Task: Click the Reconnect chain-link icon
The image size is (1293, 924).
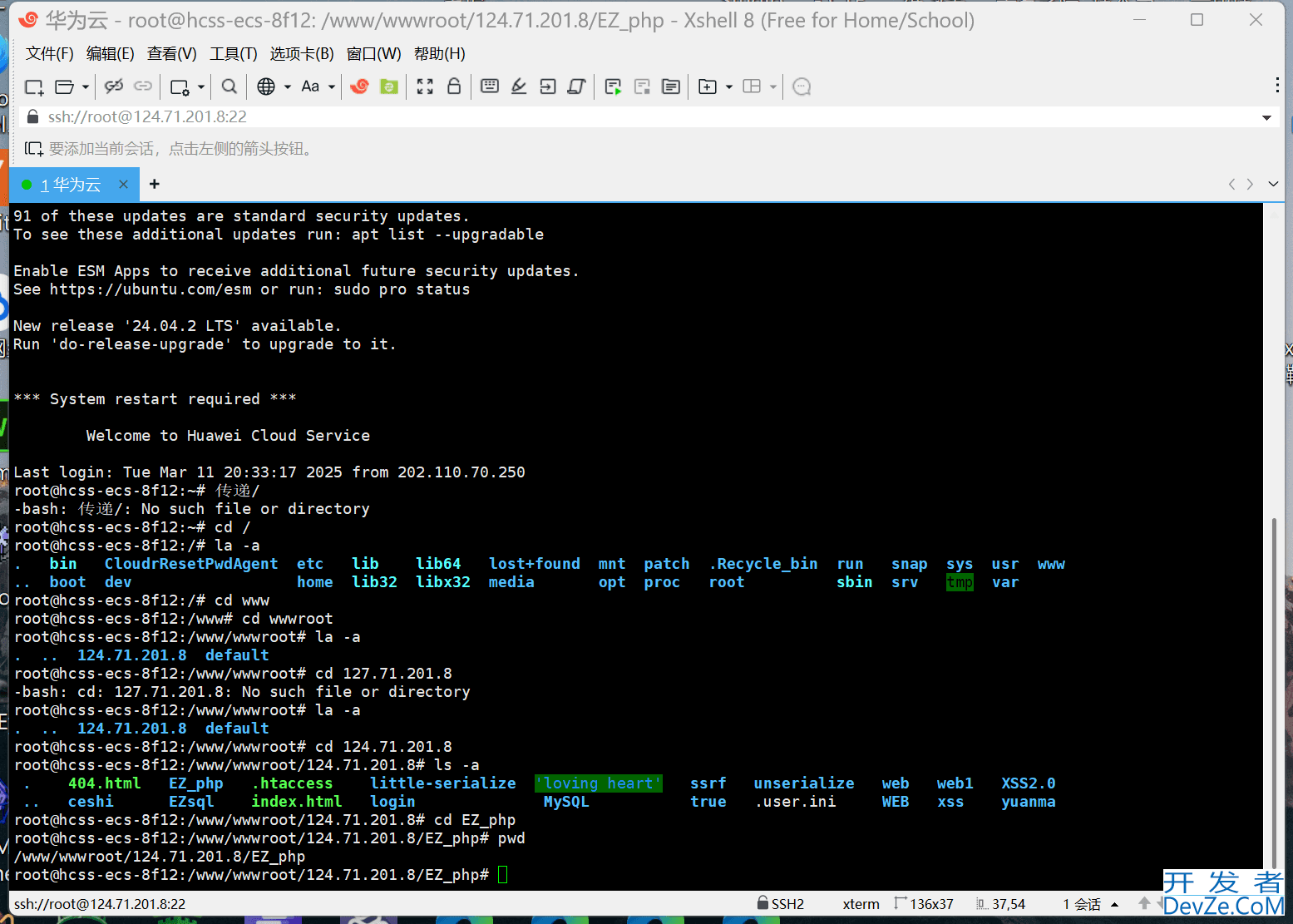Action: click(x=143, y=86)
